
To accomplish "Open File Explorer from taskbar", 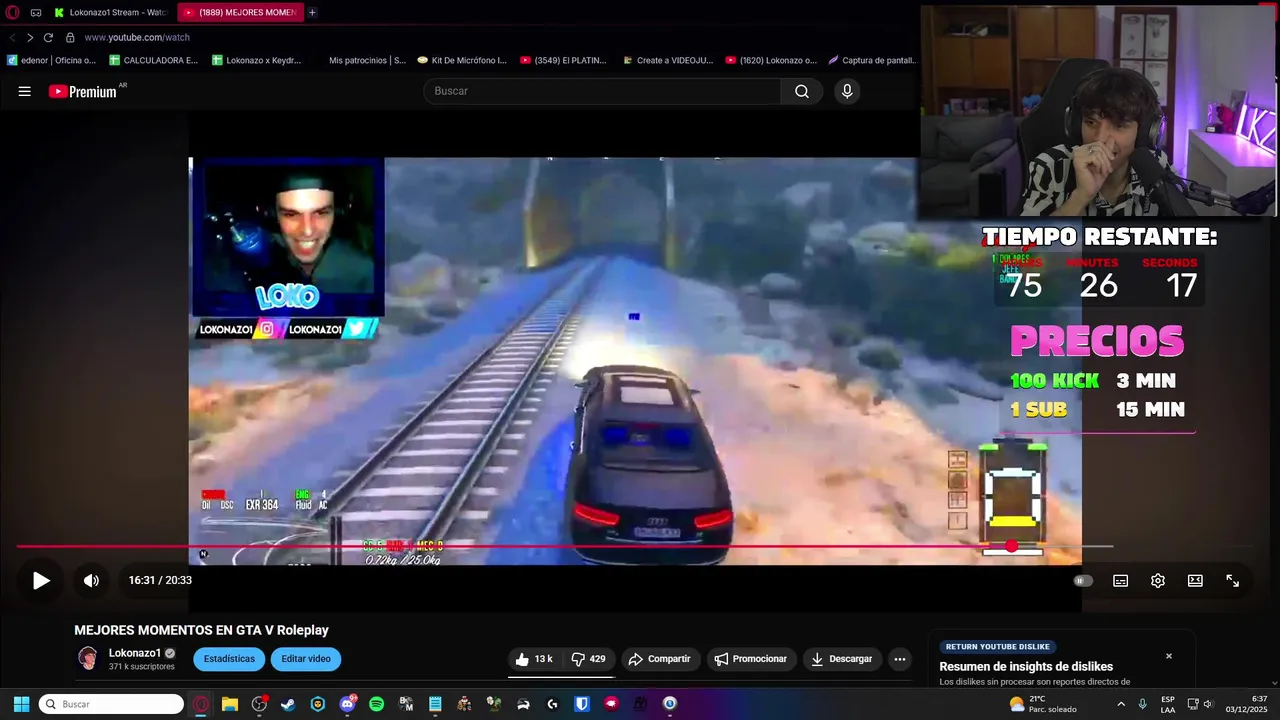I will tap(230, 704).
